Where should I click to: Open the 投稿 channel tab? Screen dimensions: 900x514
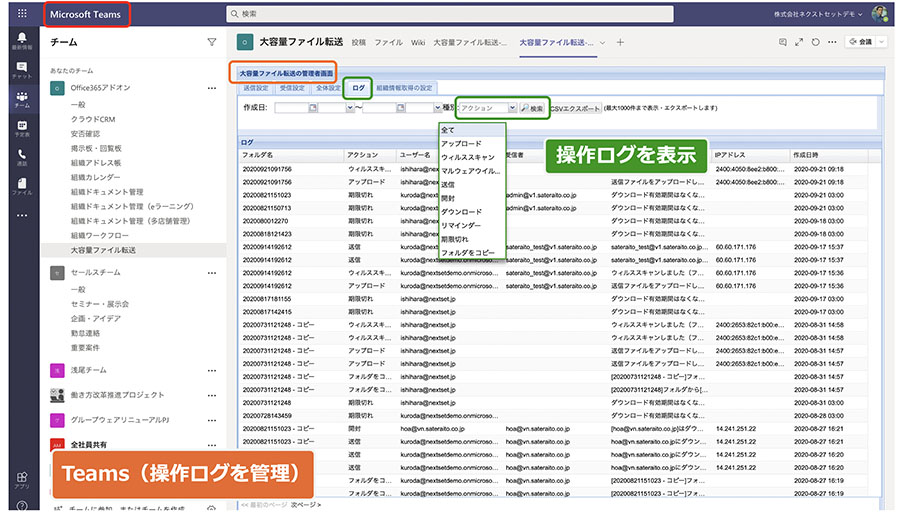359,42
